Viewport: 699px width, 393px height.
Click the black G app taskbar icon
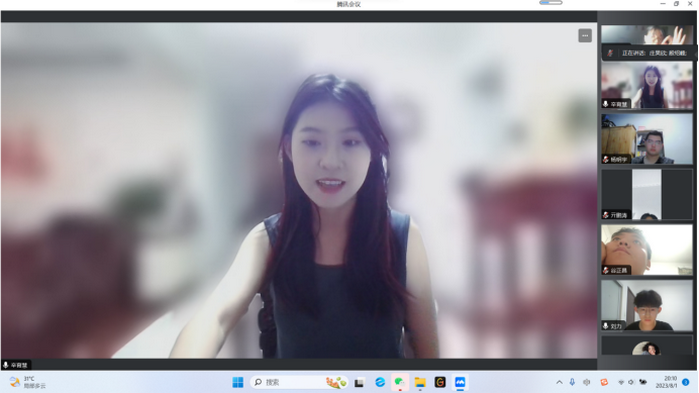coord(440,382)
